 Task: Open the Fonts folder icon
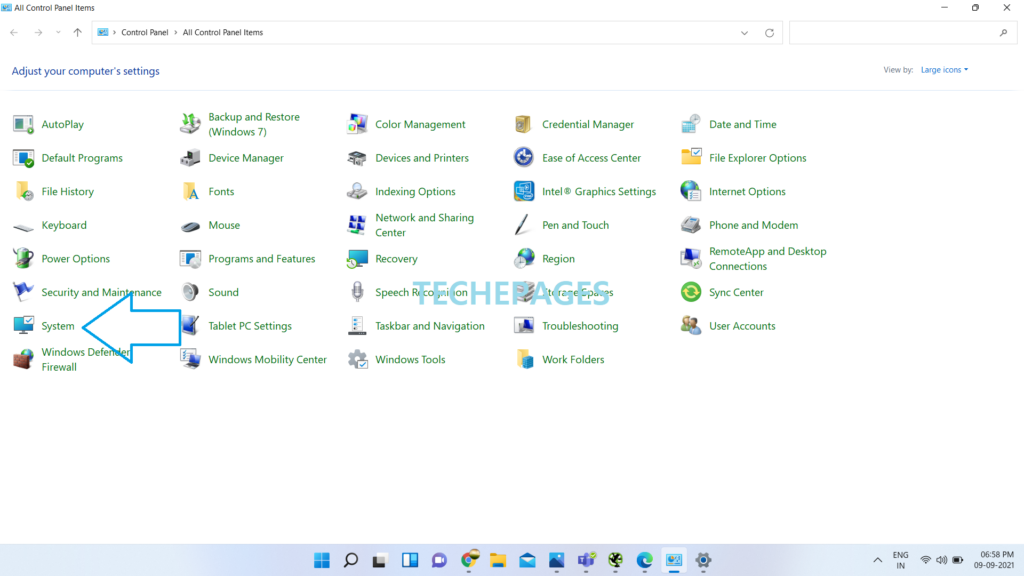pos(190,191)
